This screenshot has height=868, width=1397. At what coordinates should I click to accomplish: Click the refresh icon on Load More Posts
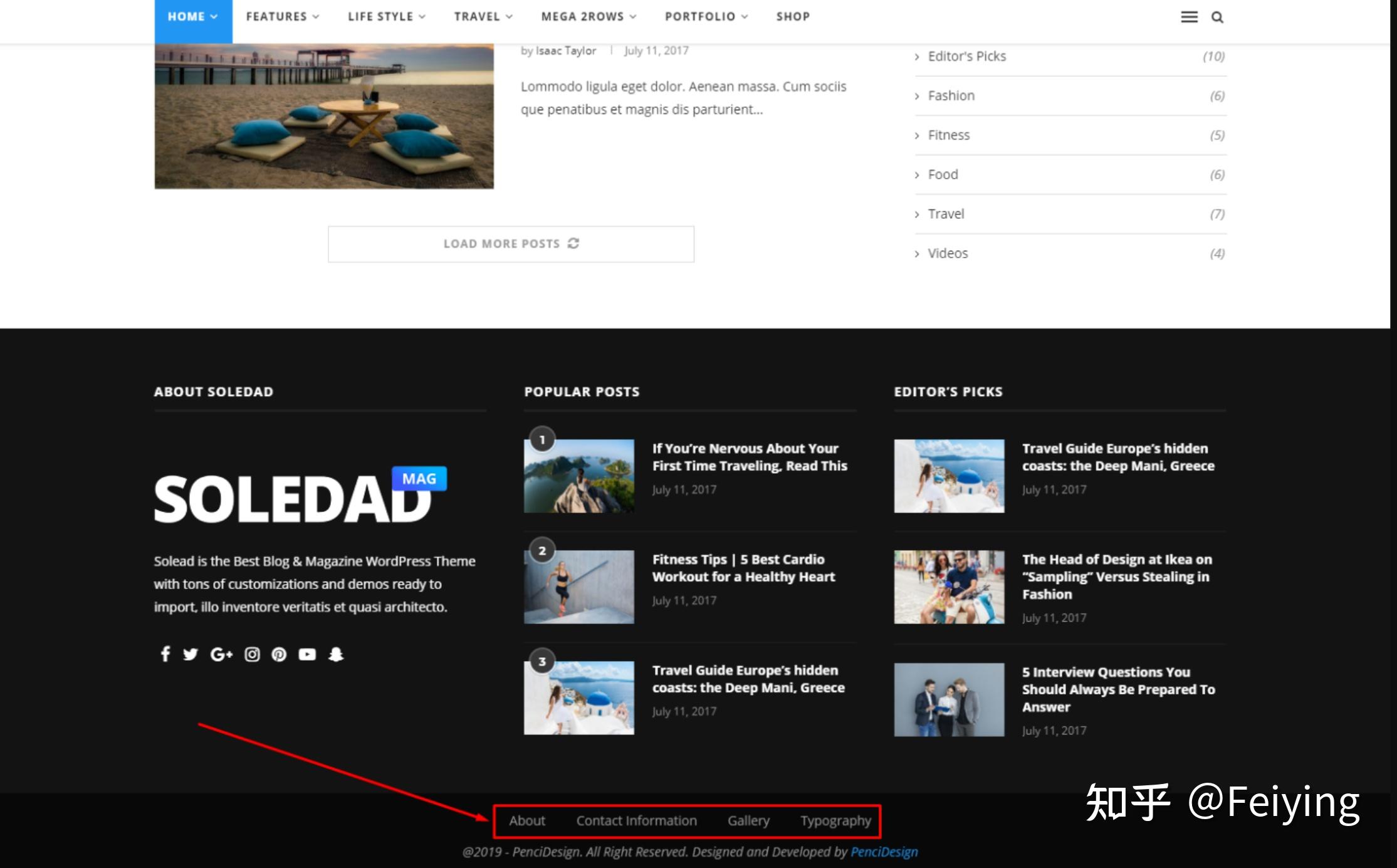pos(575,244)
